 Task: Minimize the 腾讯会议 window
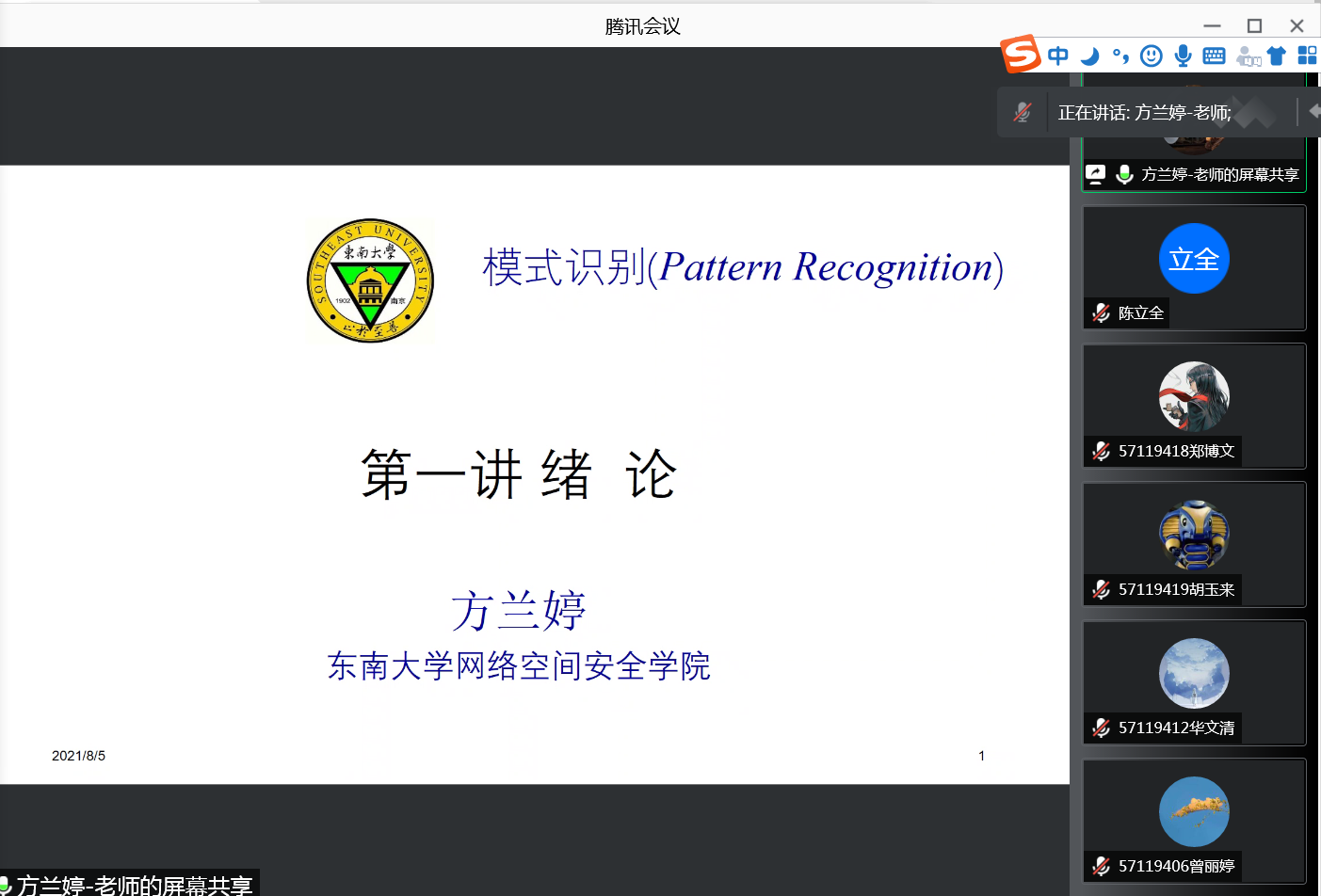1212,26
